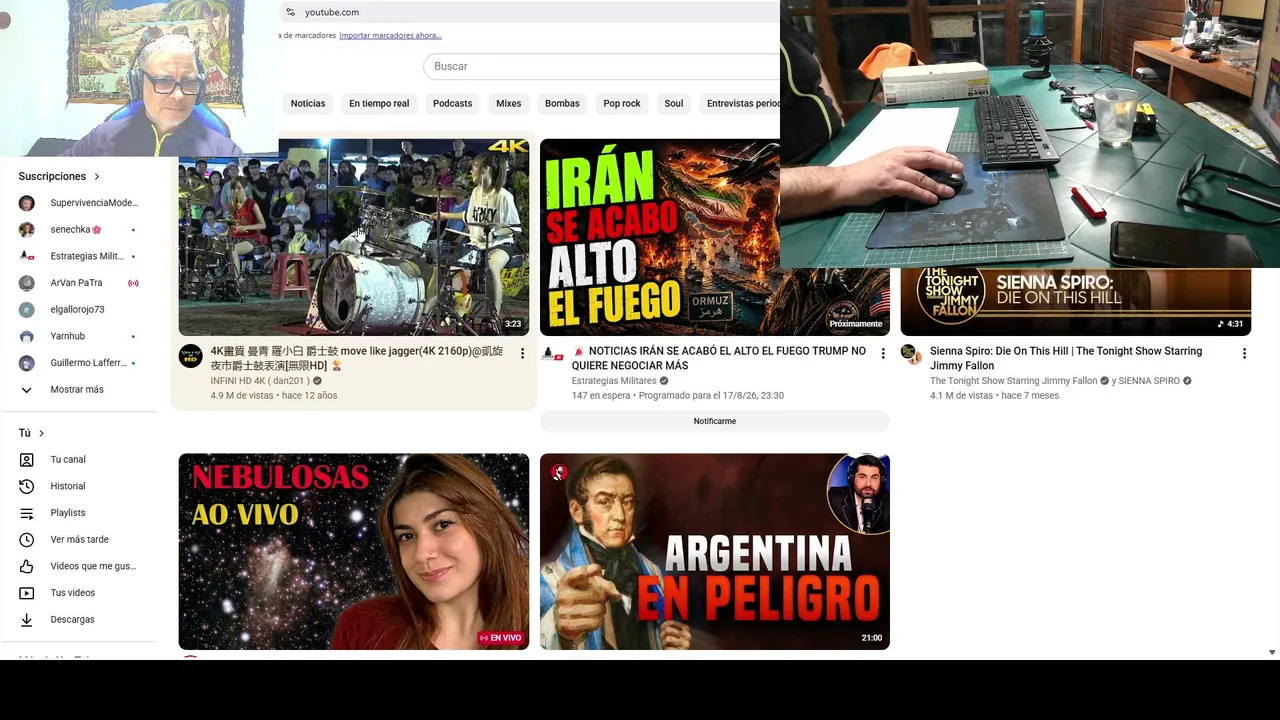The height and width of the screenshot is (720, 1280).
Task: Play the Argentina En Peligro video thumbnail
Action: coord(715,552)
